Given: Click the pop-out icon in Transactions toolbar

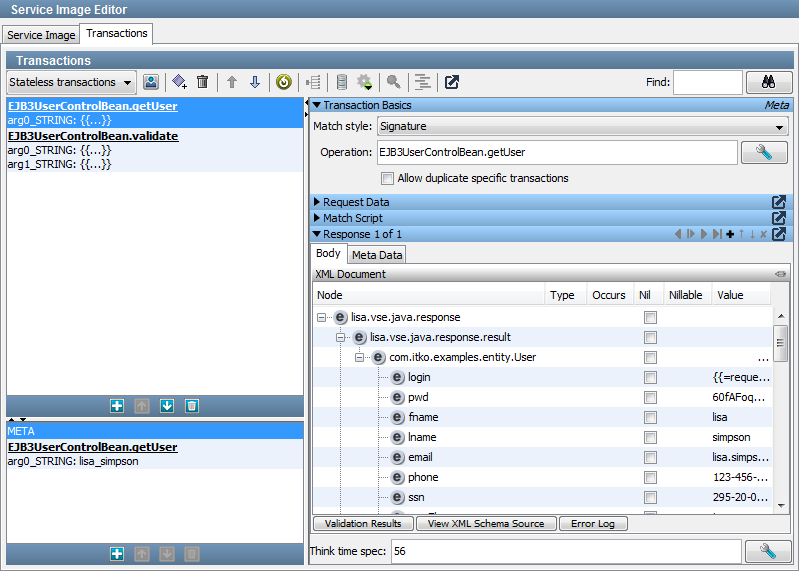Looking at the screenshot, I should 451,82.
